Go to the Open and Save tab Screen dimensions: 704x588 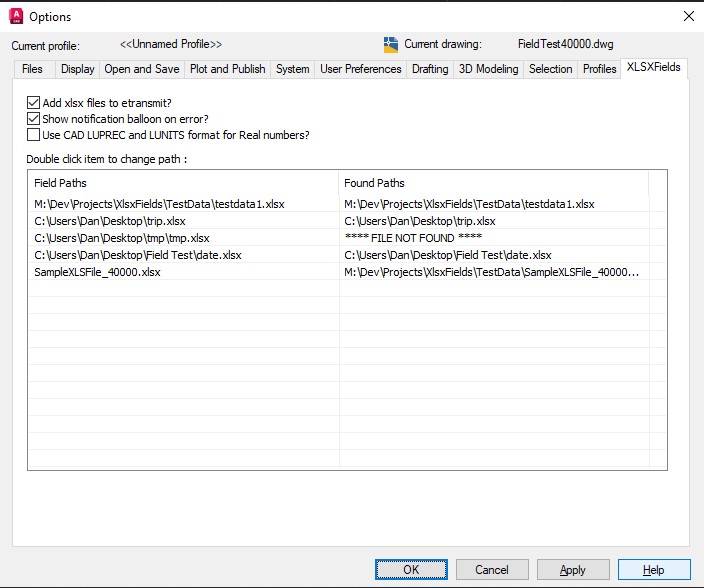[142, 69]
